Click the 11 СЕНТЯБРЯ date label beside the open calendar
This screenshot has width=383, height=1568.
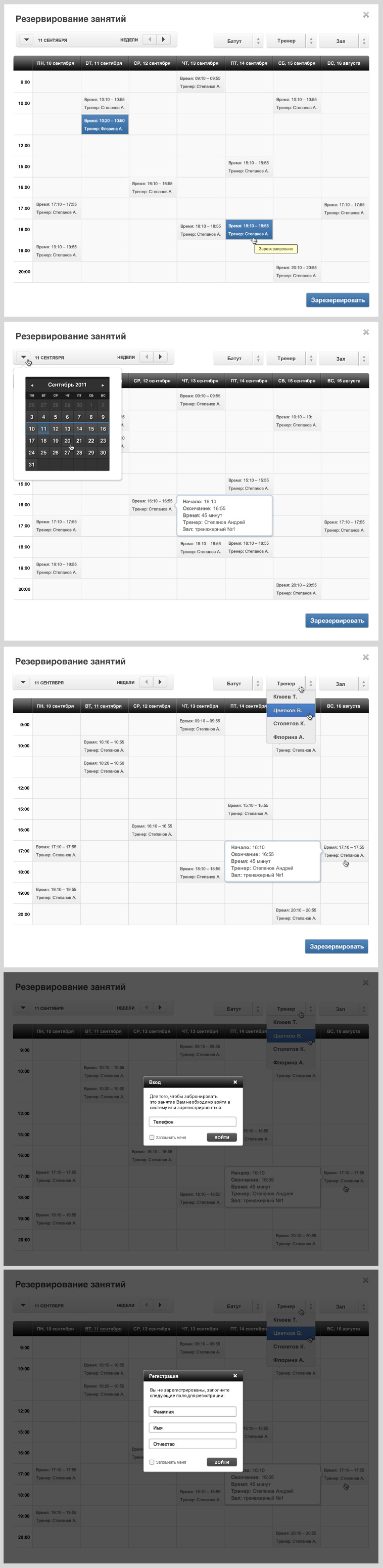point(49,358)
